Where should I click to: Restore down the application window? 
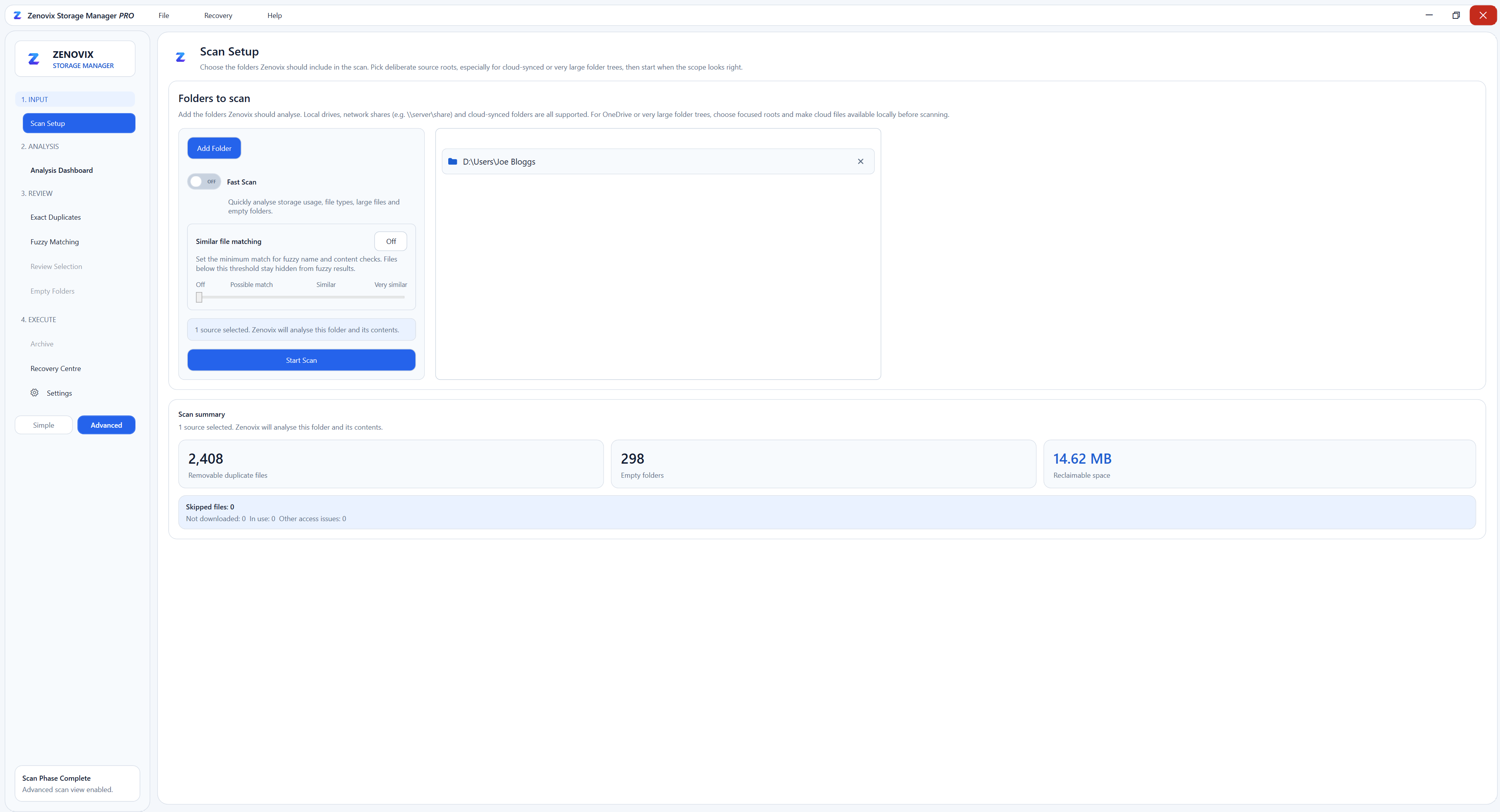click(1456, 15)
